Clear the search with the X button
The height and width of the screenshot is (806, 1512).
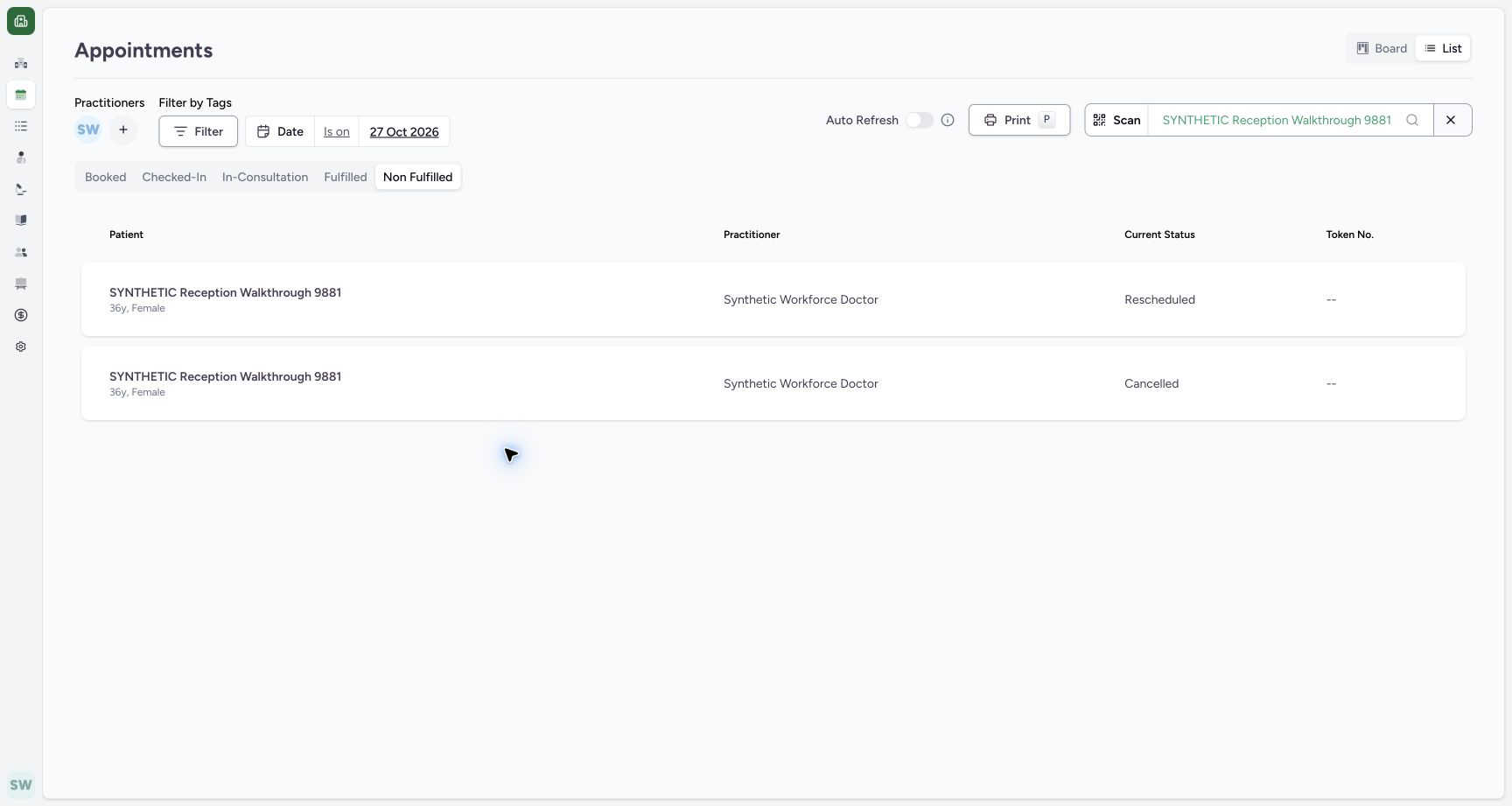point(1452,120)
